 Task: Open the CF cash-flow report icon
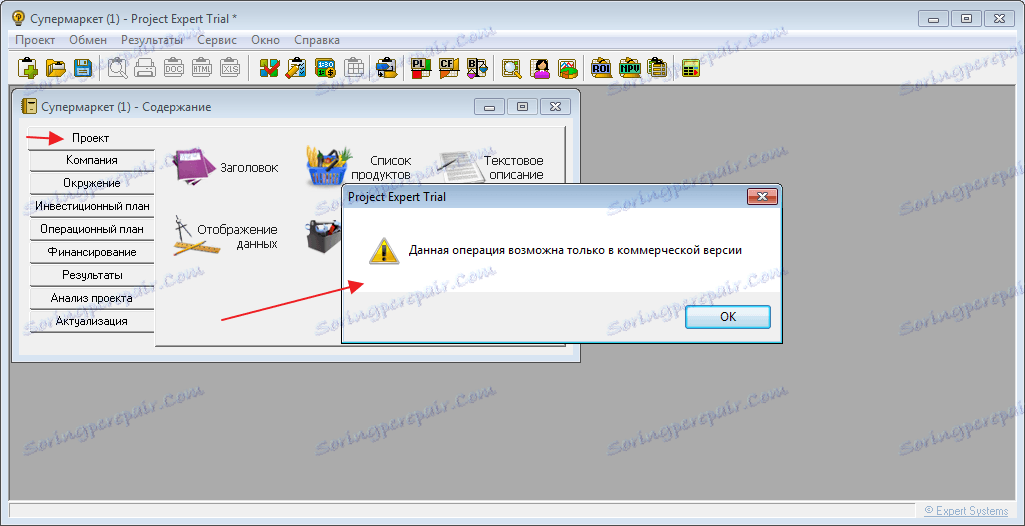click(448, 67)
